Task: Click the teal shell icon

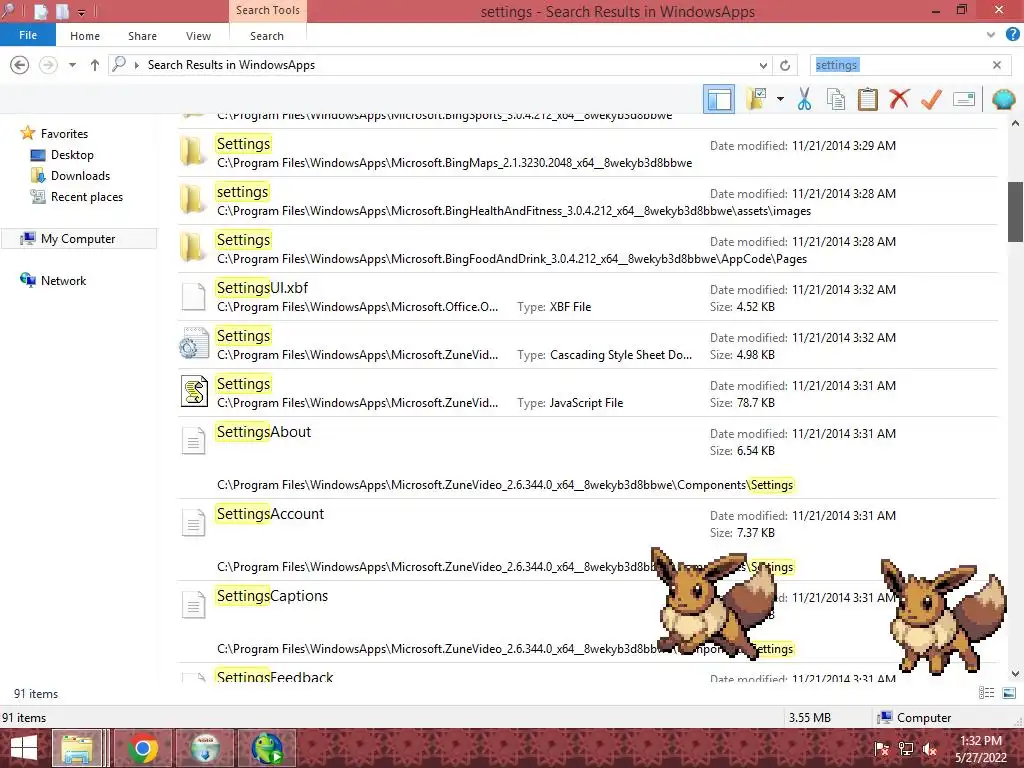Action: pyautogui.click(x=1003, y=99)
